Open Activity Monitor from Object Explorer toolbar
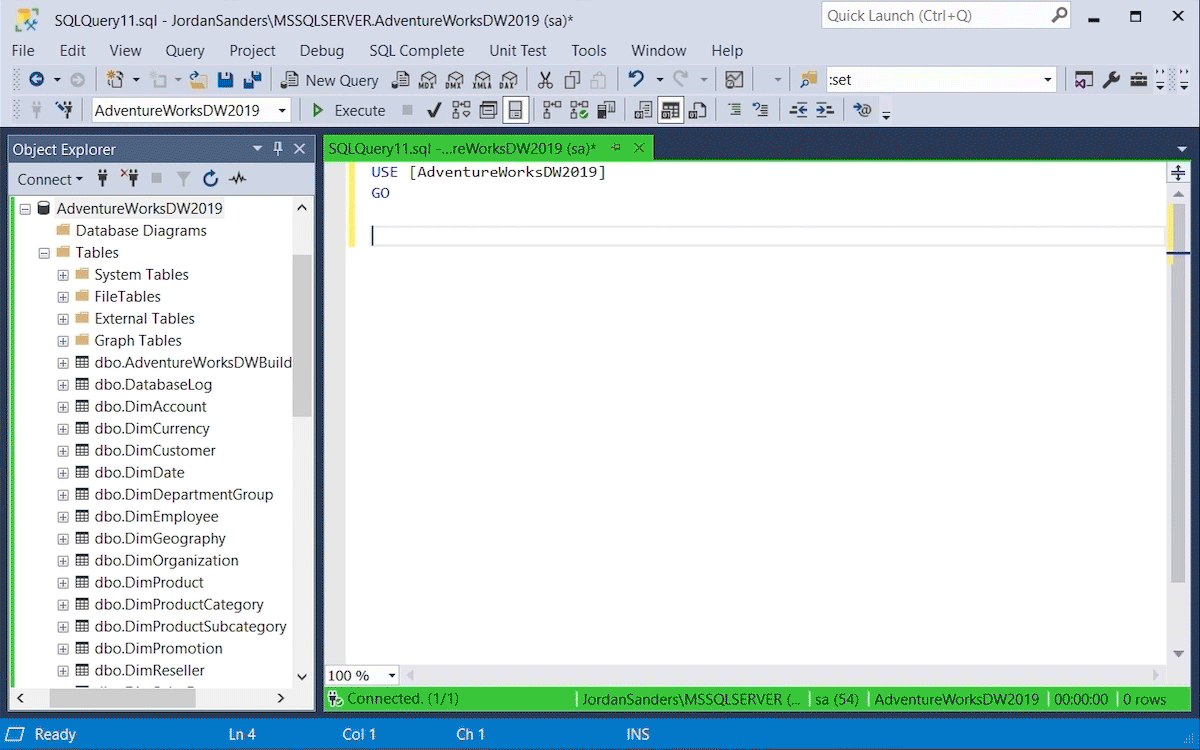The width and height of the screenshot is (1200, 750). click(x=237, y=179)
